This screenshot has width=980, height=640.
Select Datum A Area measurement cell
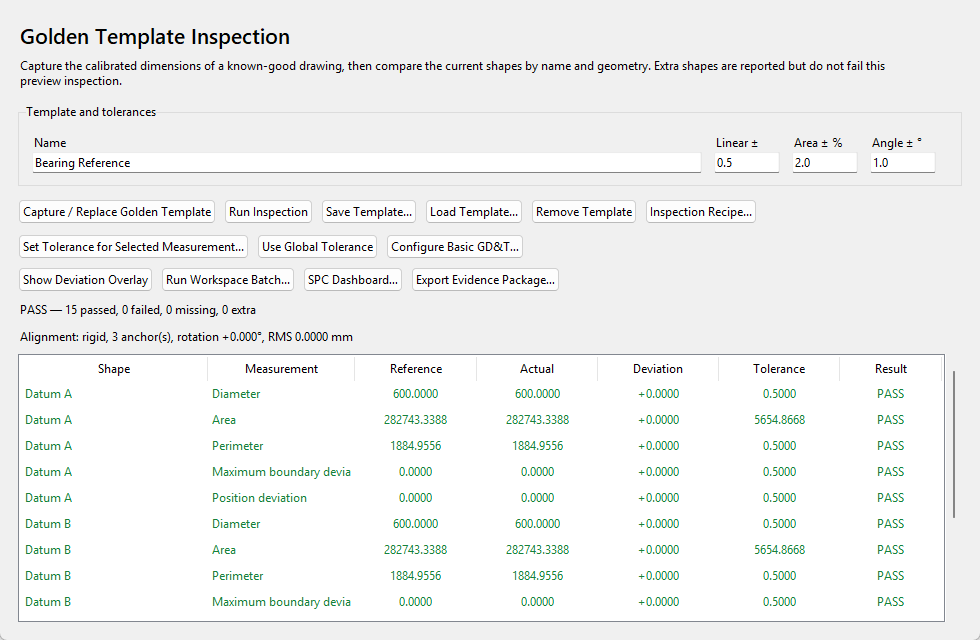224,420
